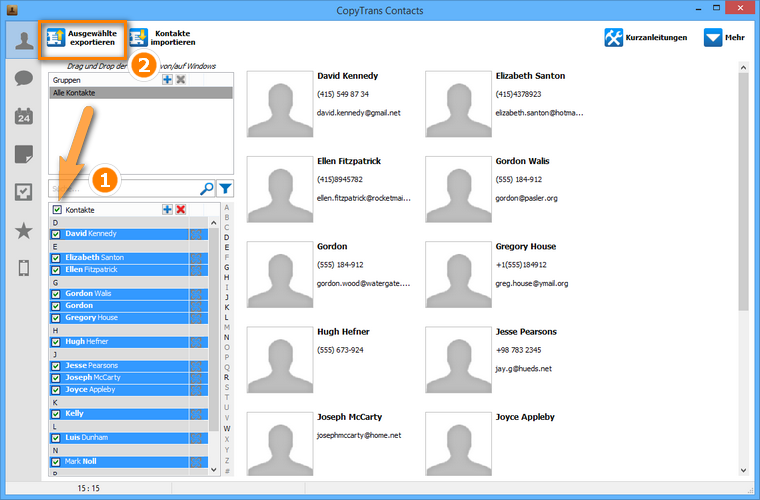Open the Favorites star section in the sidebar
This screenshot has width=760, height=500.
(23, 231)
